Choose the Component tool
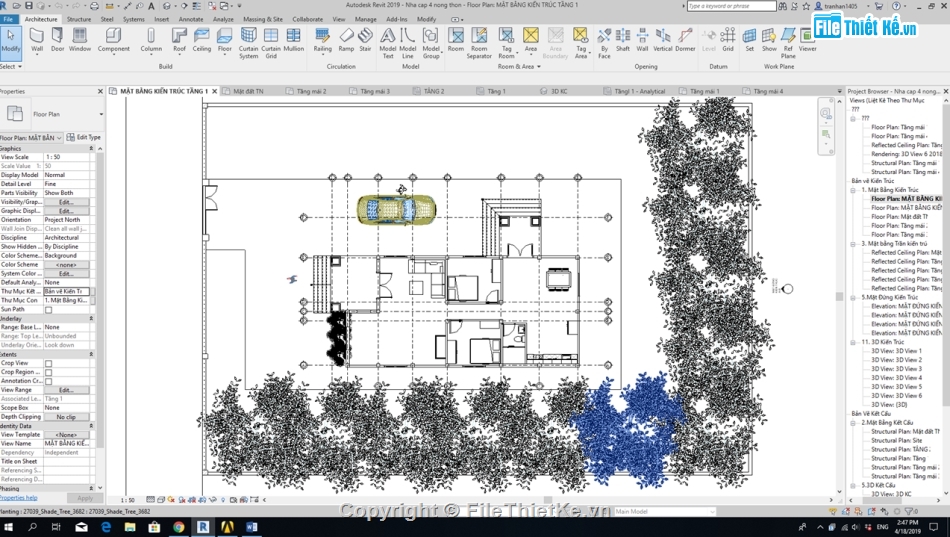 113,40
